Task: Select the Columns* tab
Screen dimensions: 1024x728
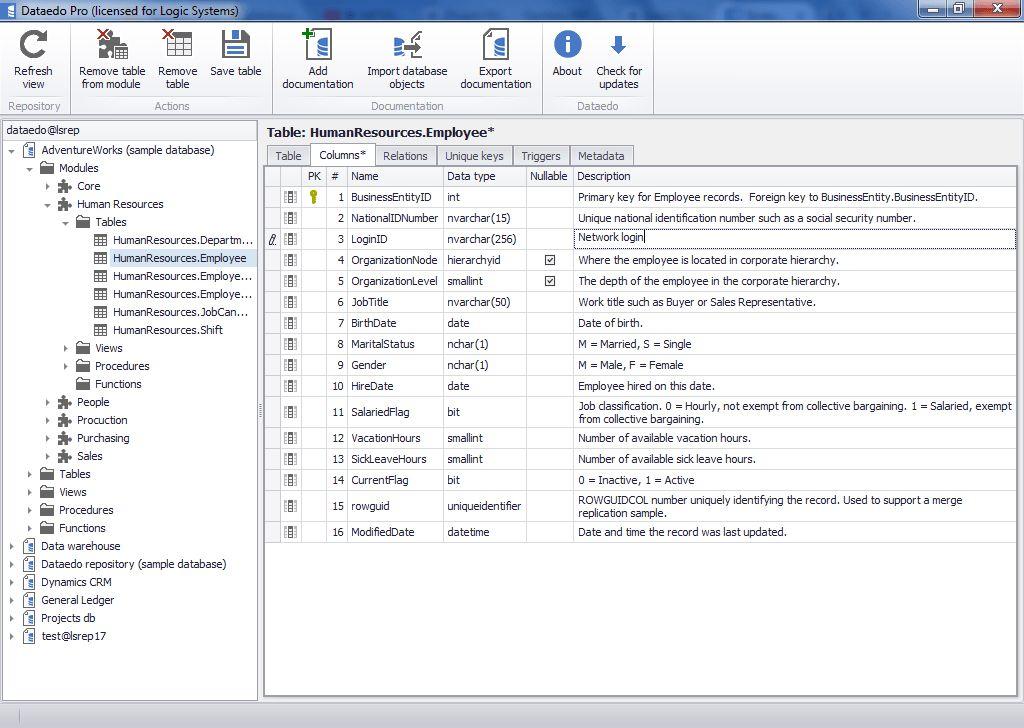Action: point(342,155)
